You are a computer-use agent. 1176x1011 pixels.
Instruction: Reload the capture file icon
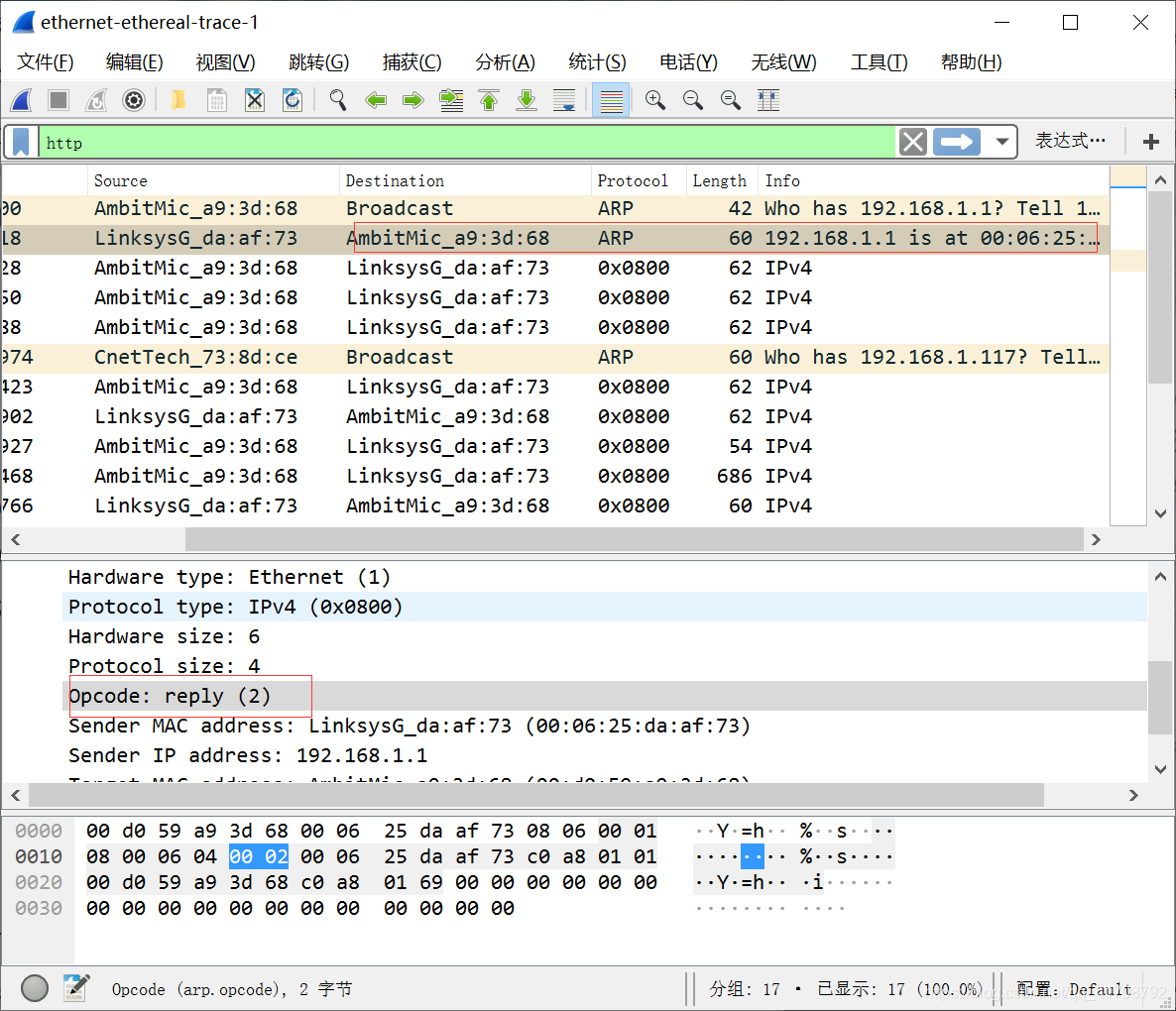pos(293,100)
